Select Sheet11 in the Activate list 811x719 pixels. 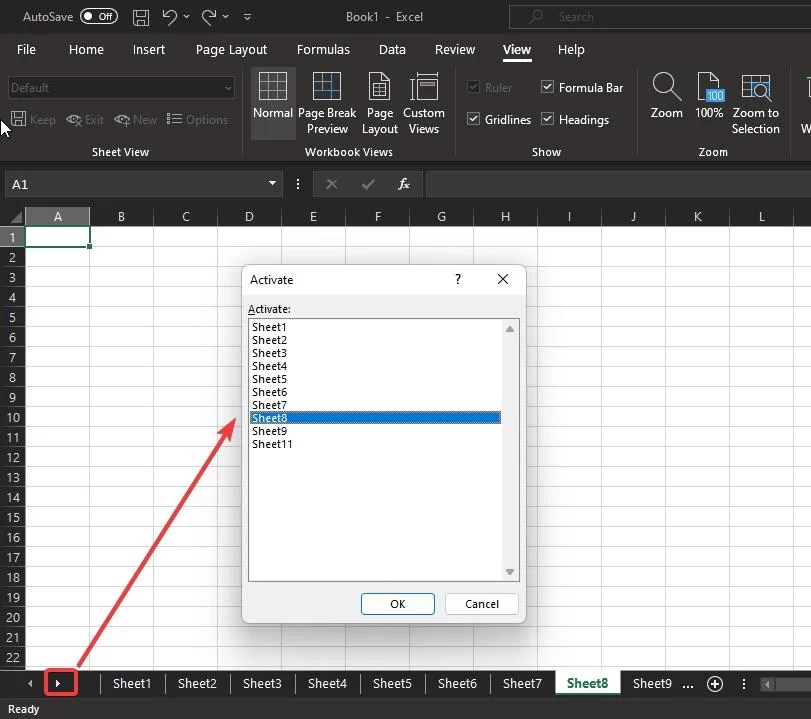coord(375,444)
